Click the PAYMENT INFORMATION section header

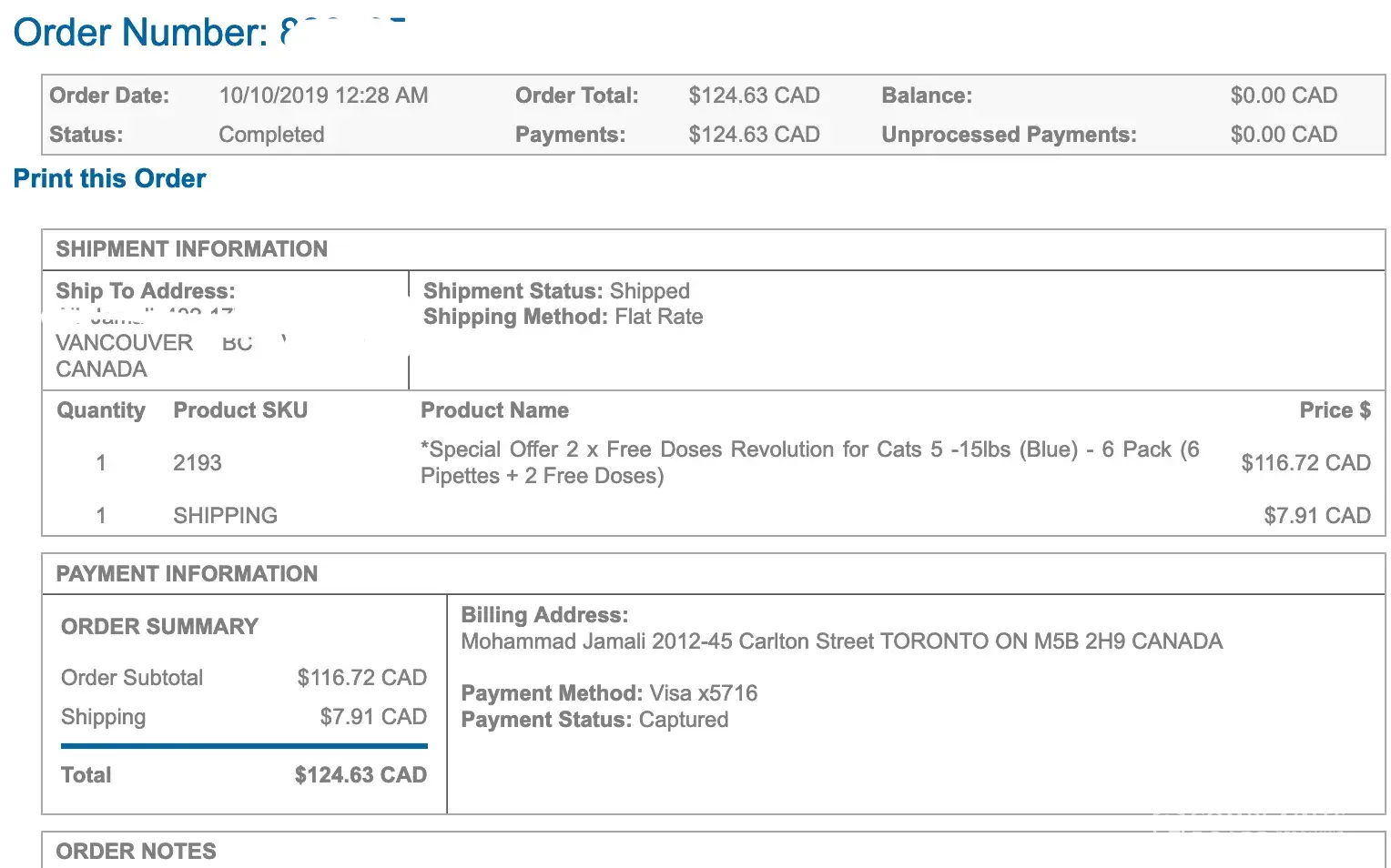[187, 574]
